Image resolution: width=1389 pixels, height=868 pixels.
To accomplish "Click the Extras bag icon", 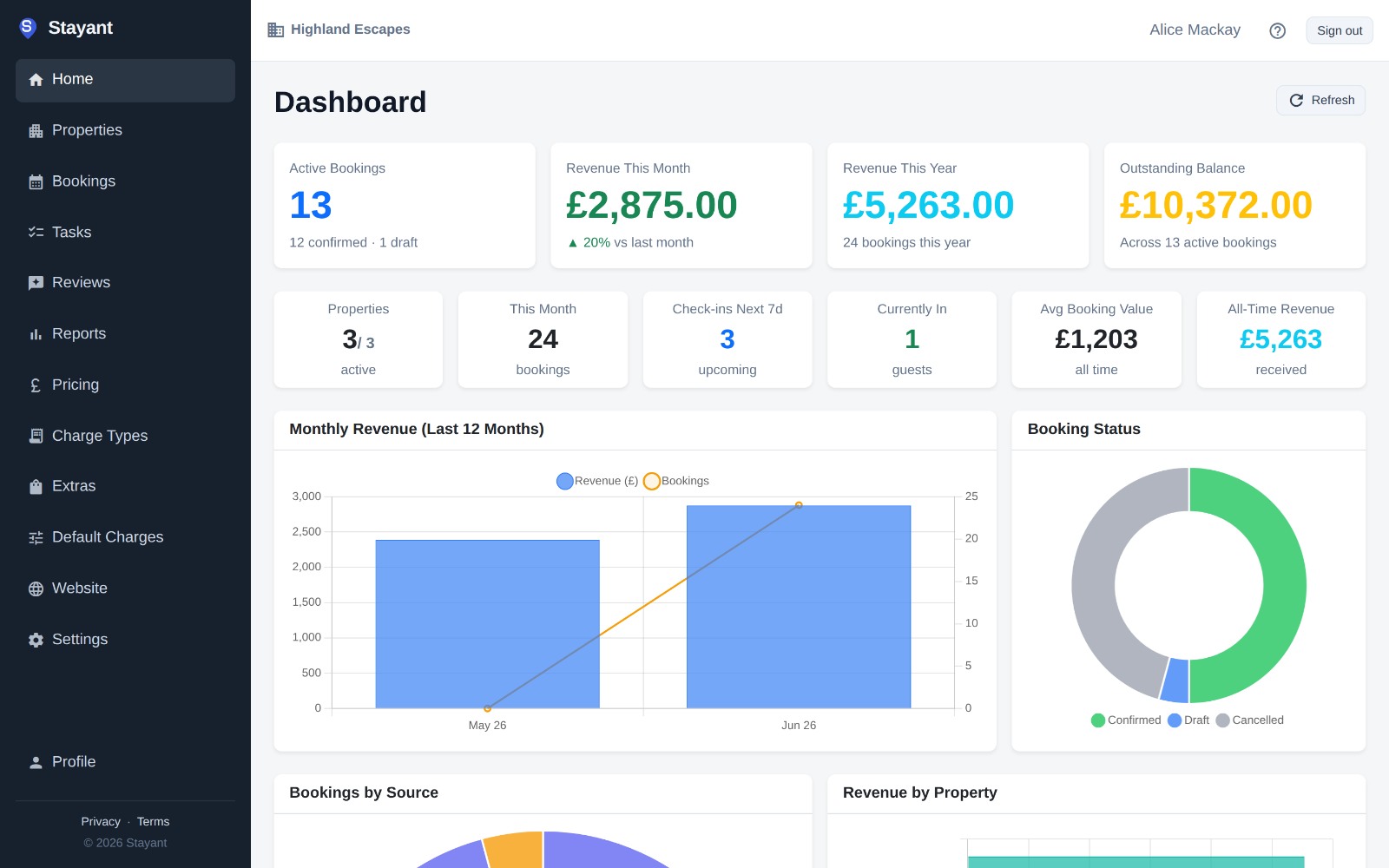I will coord(36,487).
